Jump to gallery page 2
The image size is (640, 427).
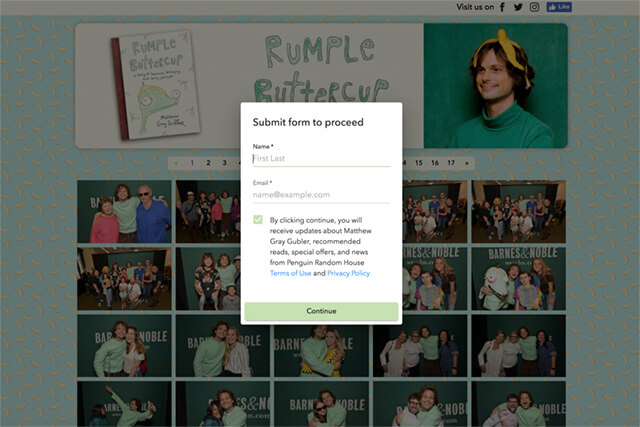[x=208, y=162]
